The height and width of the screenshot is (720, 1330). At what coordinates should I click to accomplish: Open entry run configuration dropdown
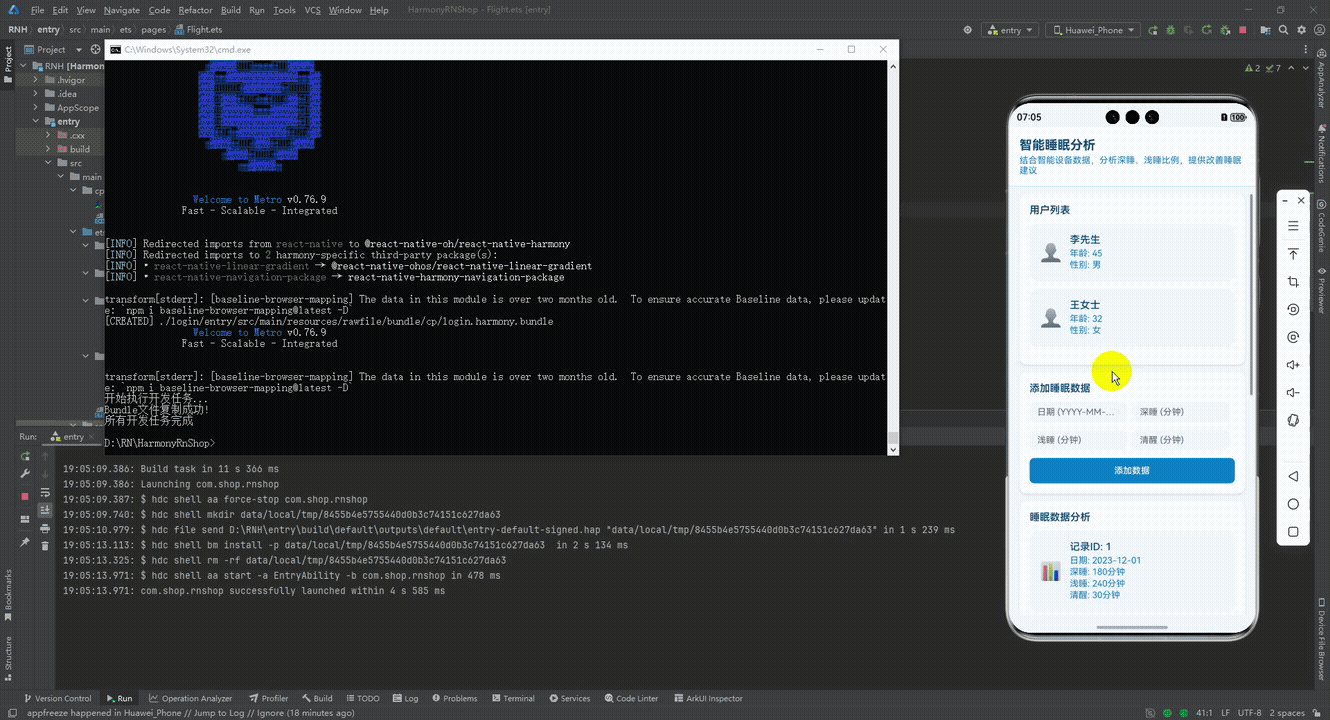tap(1012, 30)
